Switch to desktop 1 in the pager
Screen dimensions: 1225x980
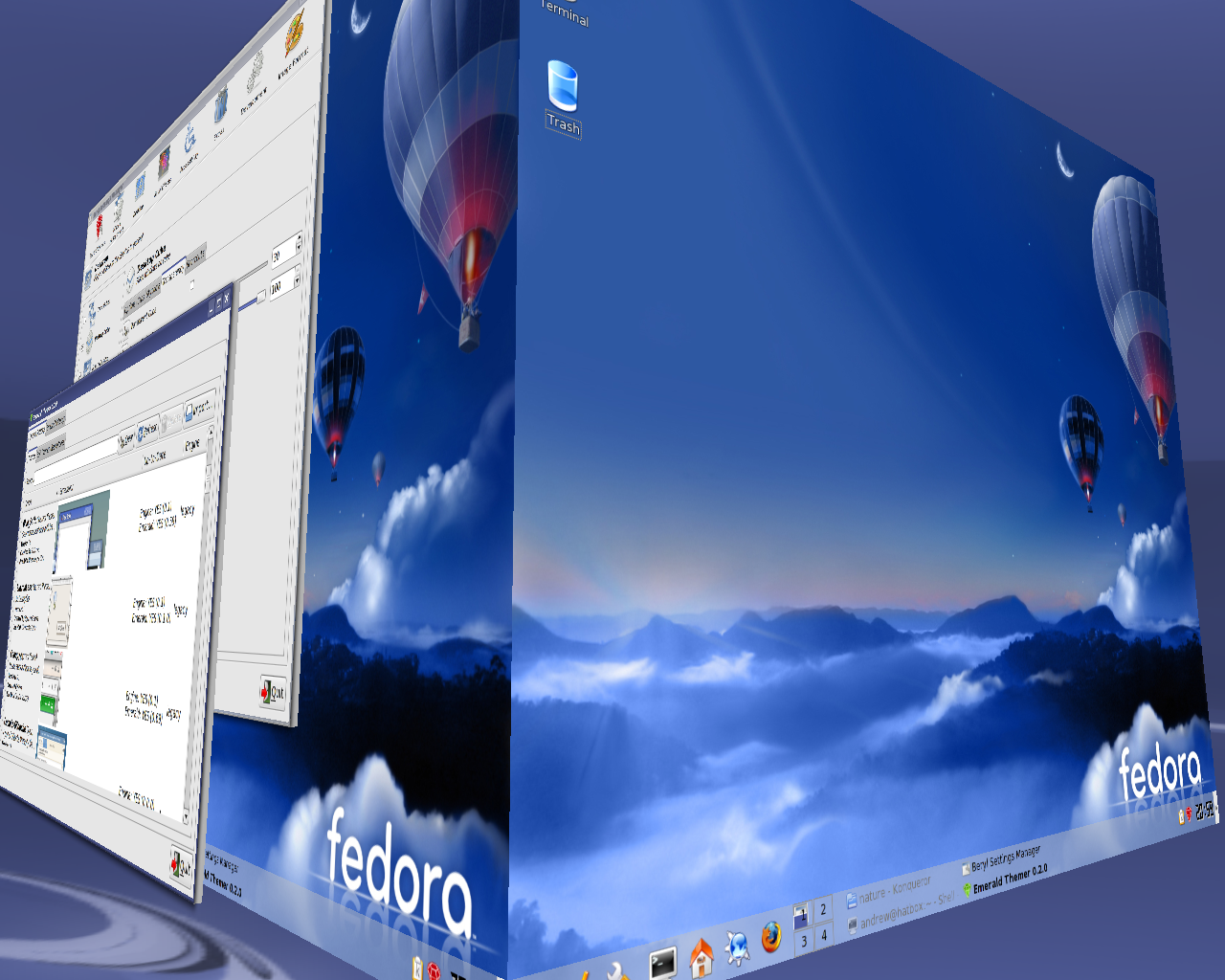point(801,917)
